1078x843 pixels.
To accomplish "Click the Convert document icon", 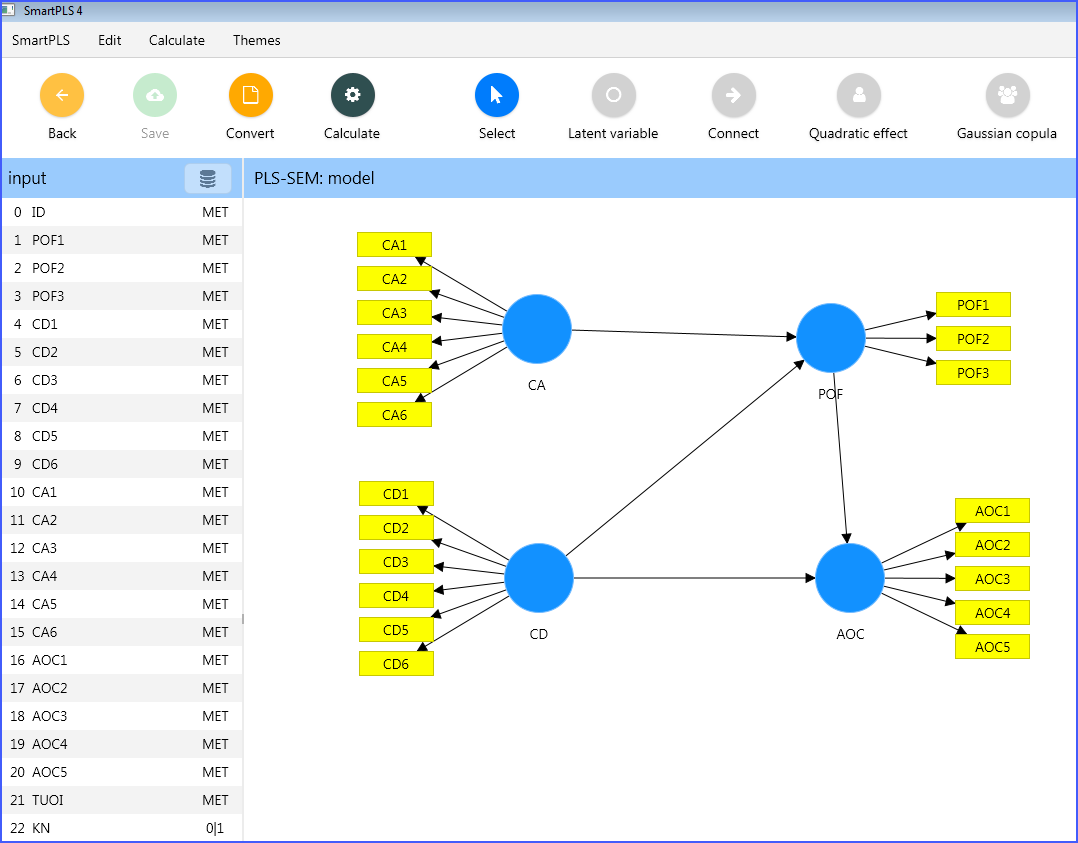I will click(250, 96).
